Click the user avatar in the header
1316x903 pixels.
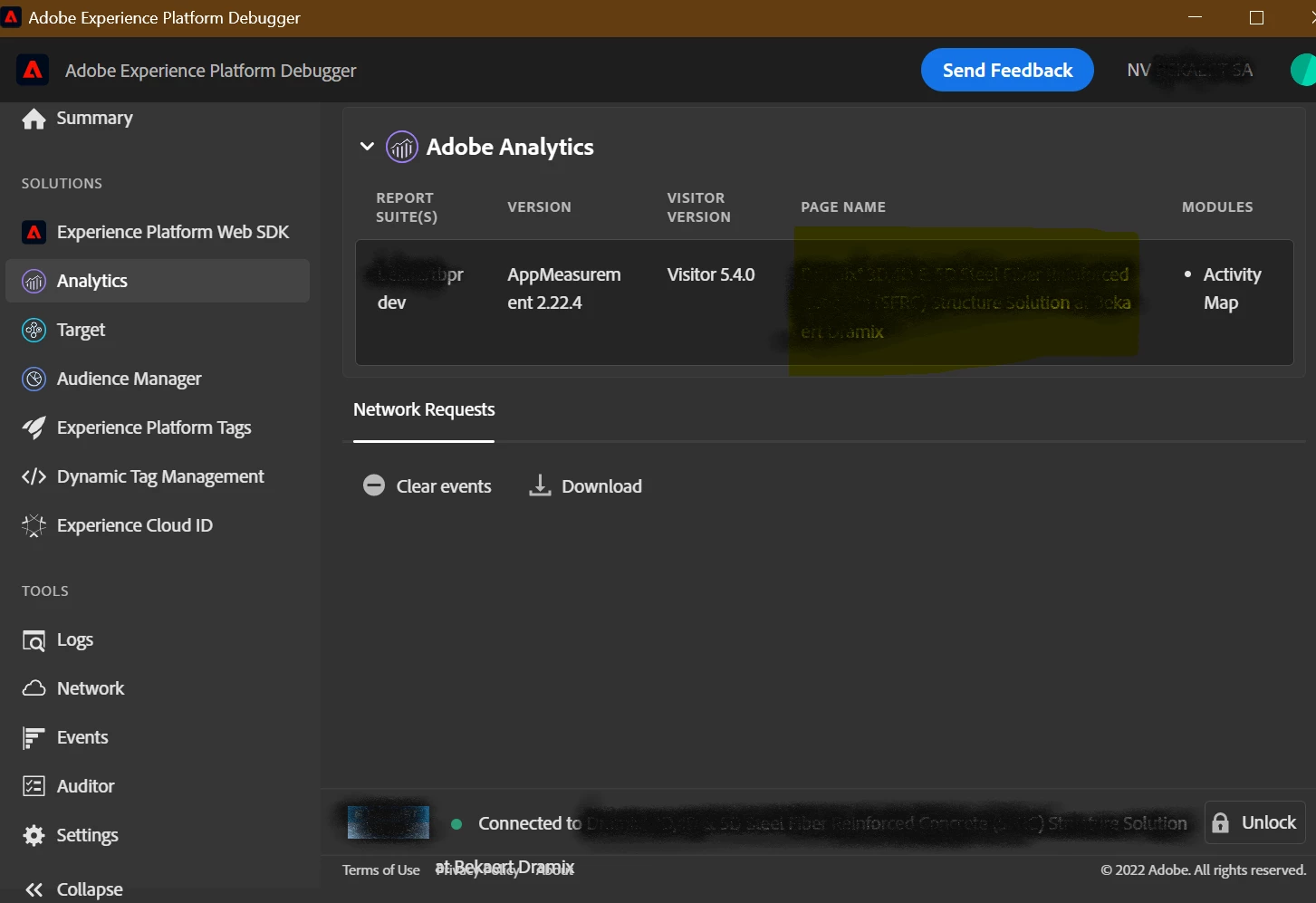tap(1303, 70)
